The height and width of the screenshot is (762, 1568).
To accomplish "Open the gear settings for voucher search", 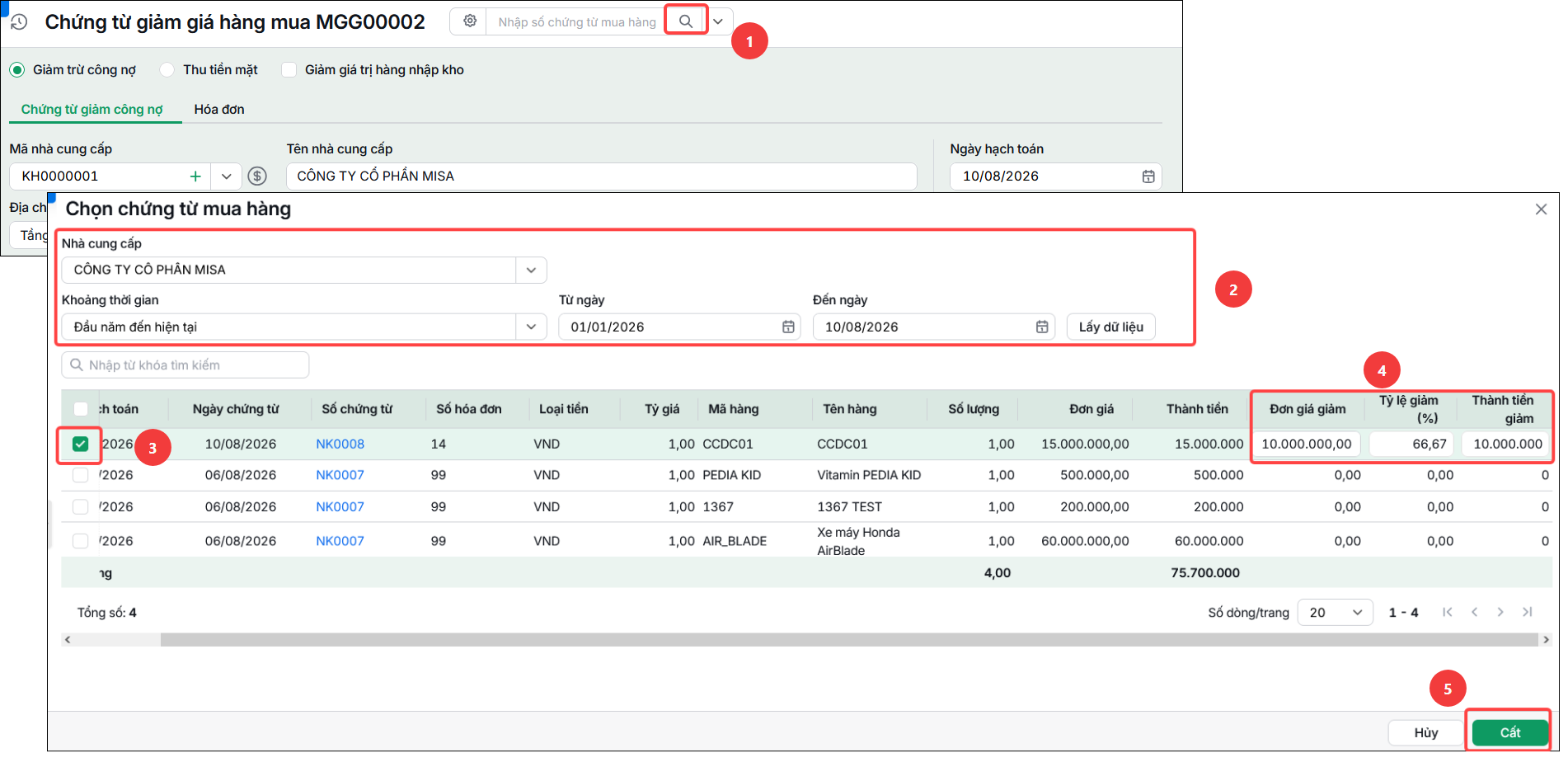I will tap(470, 21).
